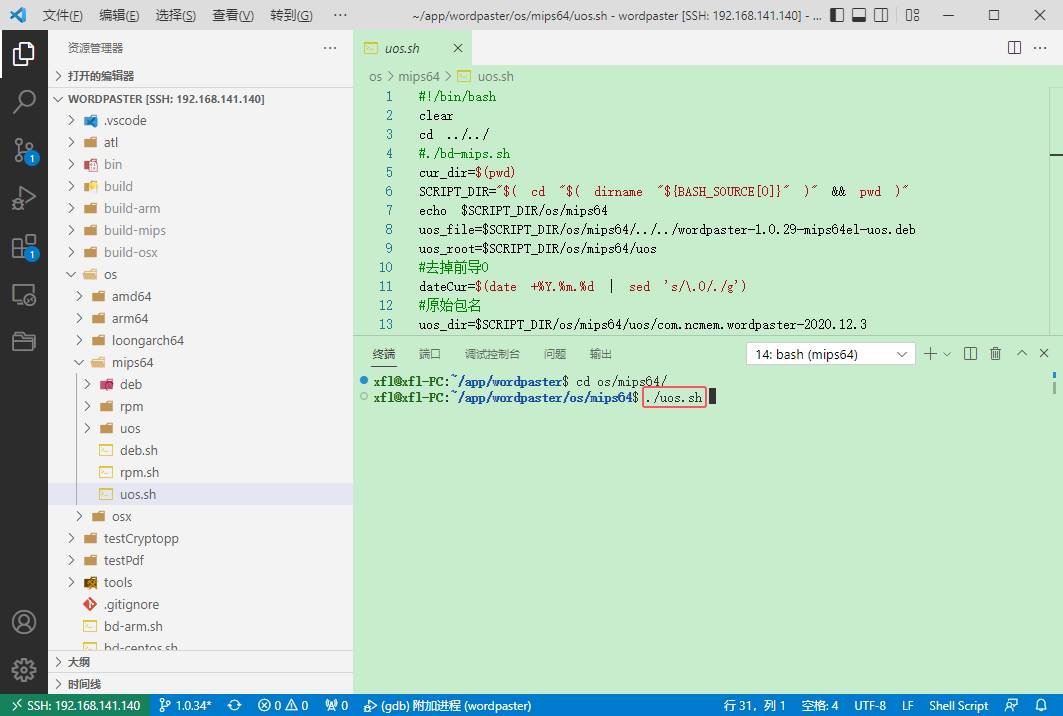
Task: Expand the amd64 folder
Action: (x=130, y=296)
